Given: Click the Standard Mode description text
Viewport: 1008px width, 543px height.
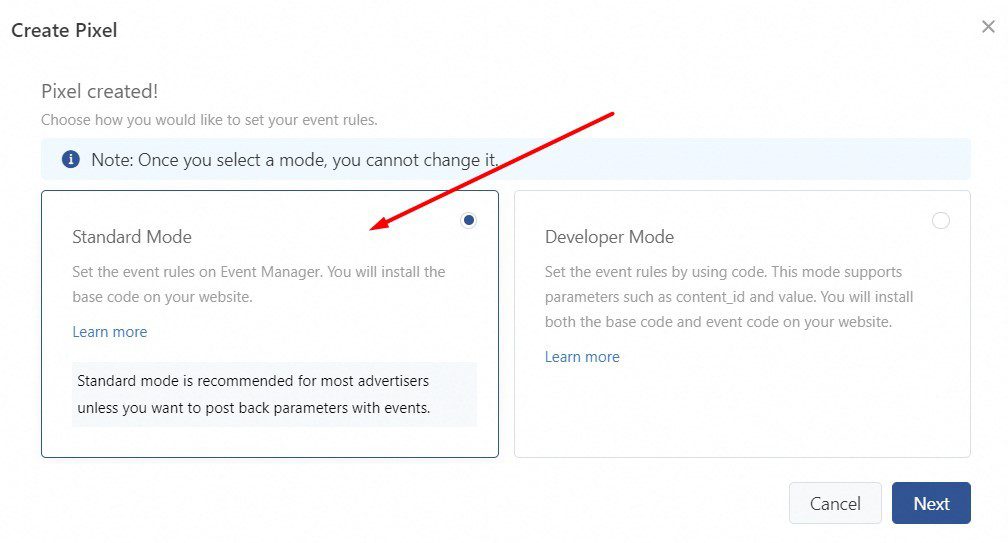Looking at the screenshot, I should tap(258, 284).
